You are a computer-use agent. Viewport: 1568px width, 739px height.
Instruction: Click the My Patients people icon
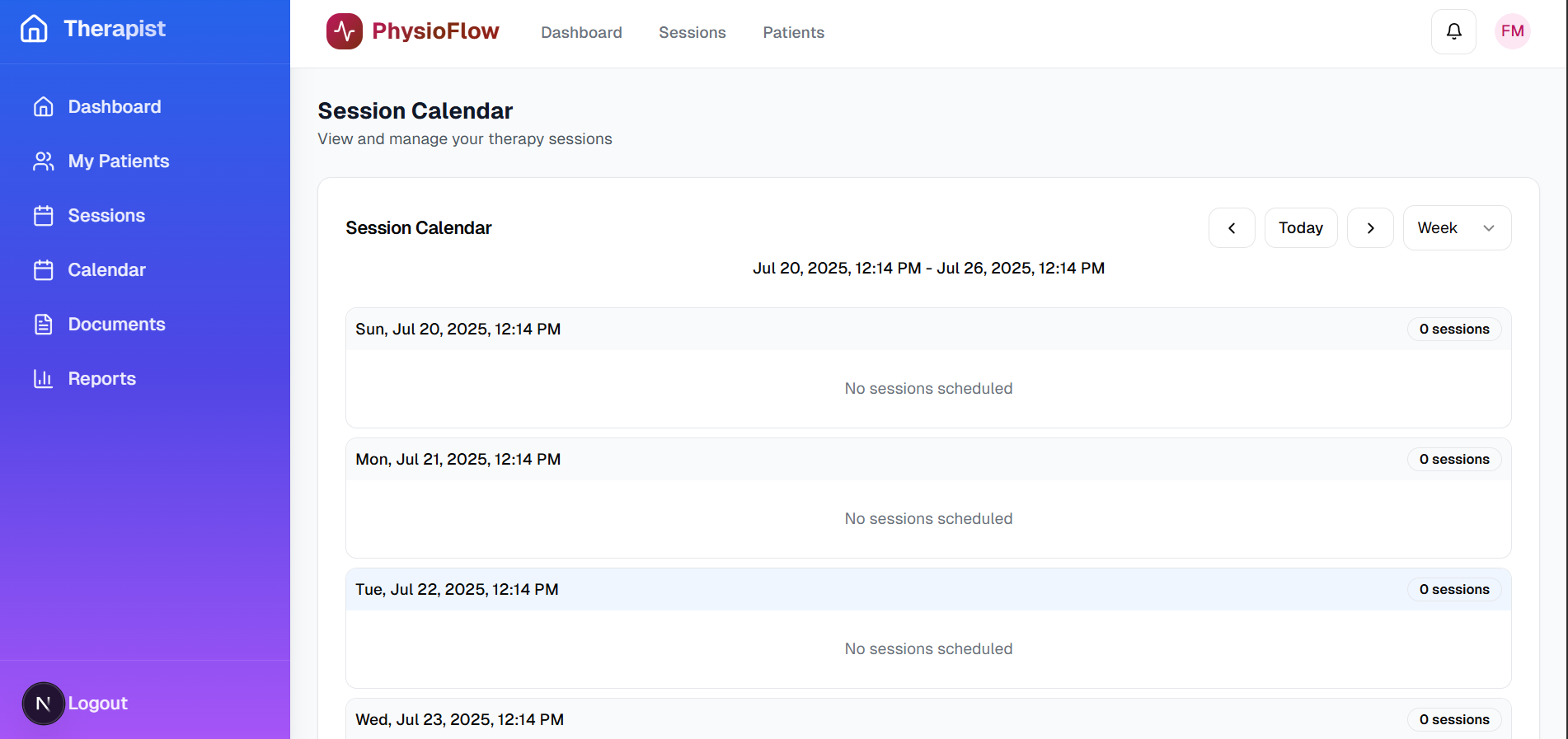click(44, 161)
